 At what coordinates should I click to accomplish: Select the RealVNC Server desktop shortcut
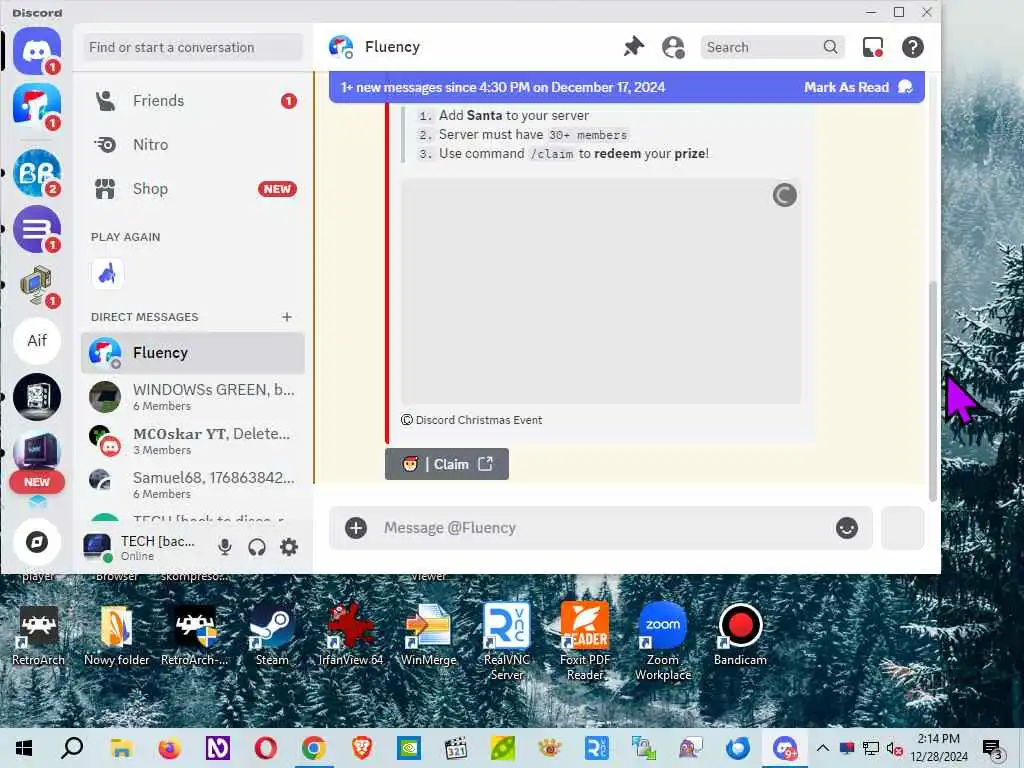coord(507,641)
